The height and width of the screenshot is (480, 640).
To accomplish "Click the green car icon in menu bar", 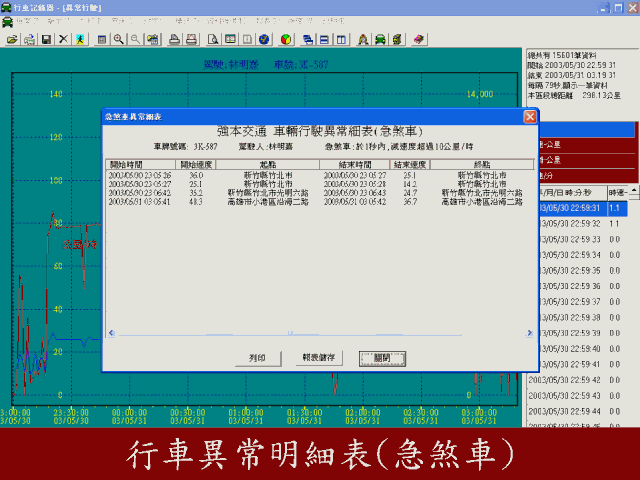I will [7, 22].
